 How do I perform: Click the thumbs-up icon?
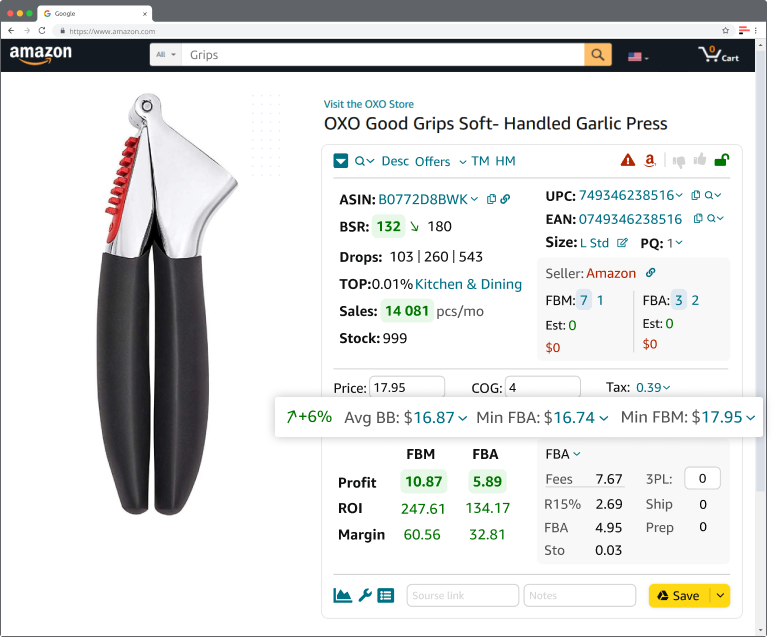tap(699, 159)
